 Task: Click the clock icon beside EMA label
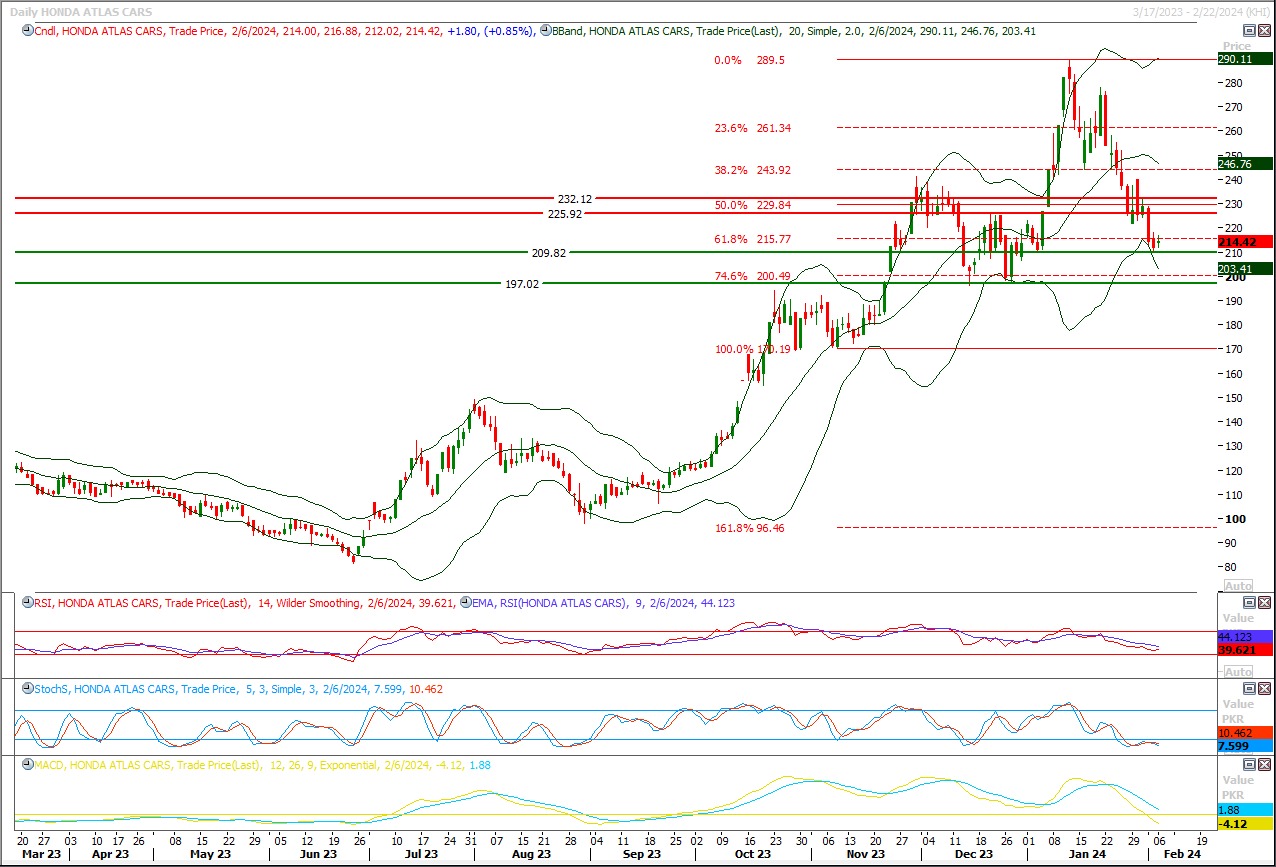click(466, 603)
